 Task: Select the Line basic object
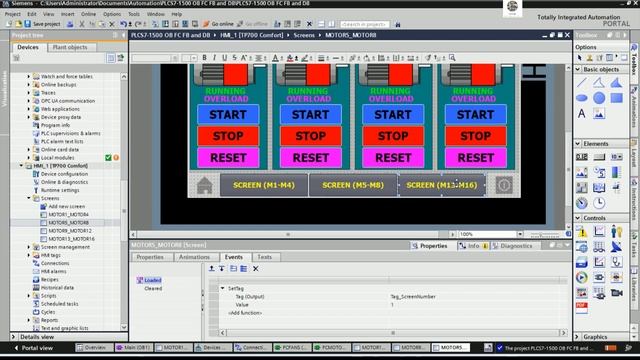pyautogui.click(x=582, y=83)
